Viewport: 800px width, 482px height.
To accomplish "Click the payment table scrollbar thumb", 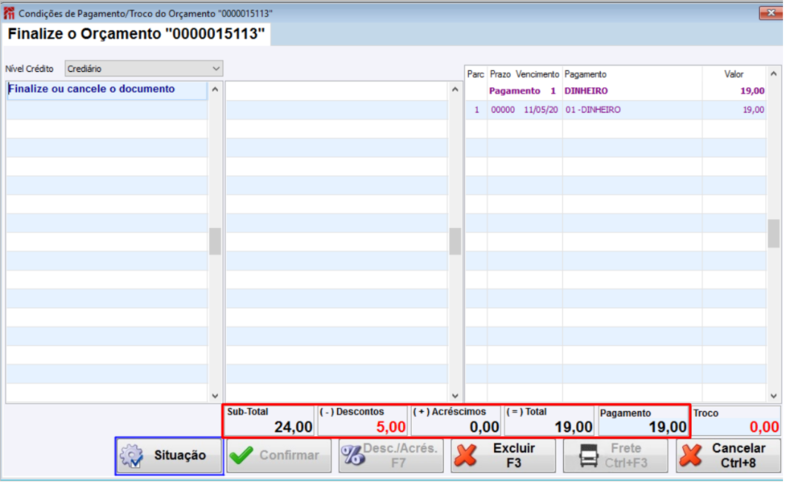I will tap(773, 234).
